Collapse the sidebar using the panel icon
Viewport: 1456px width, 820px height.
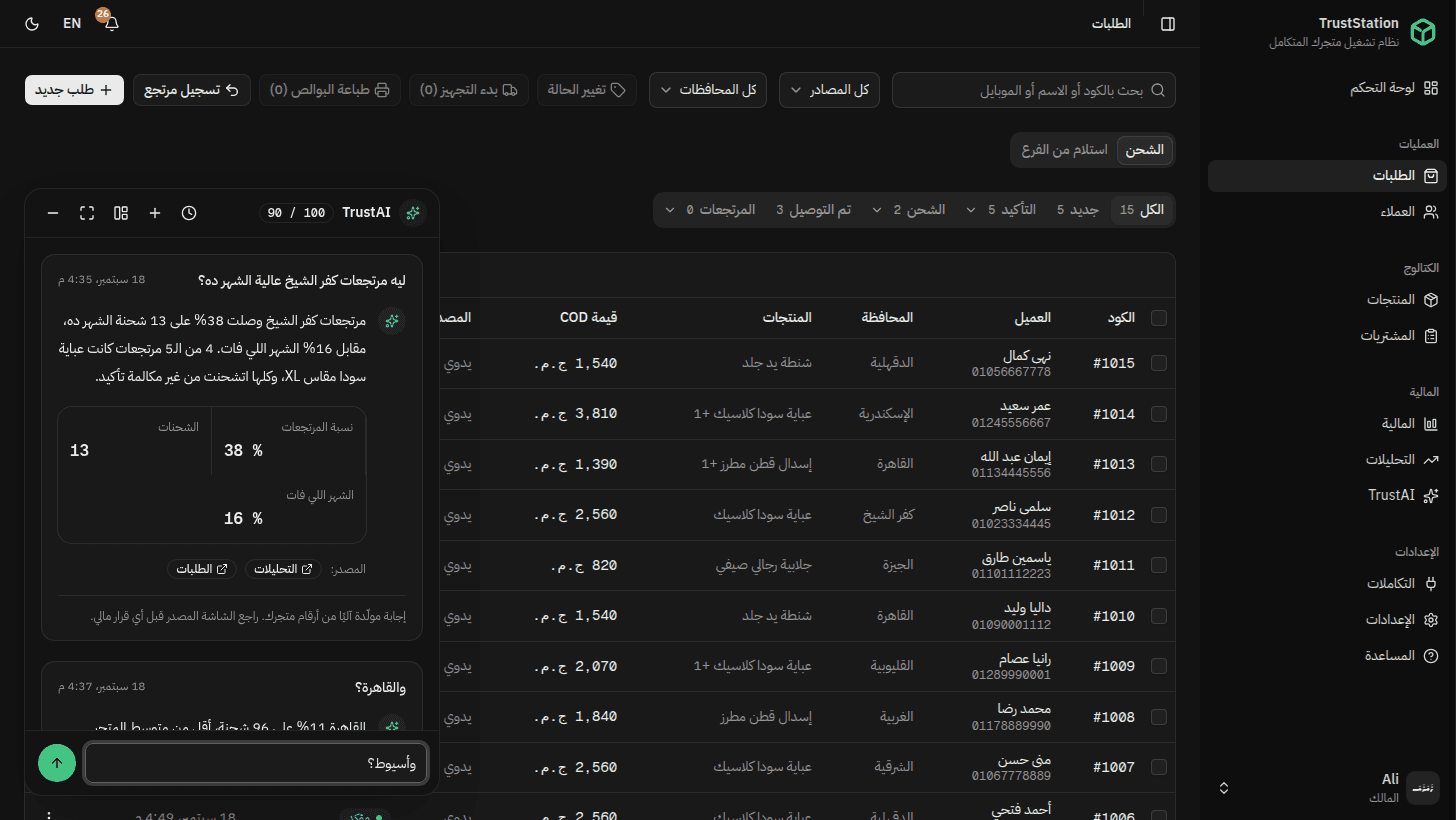[1168, 24]
